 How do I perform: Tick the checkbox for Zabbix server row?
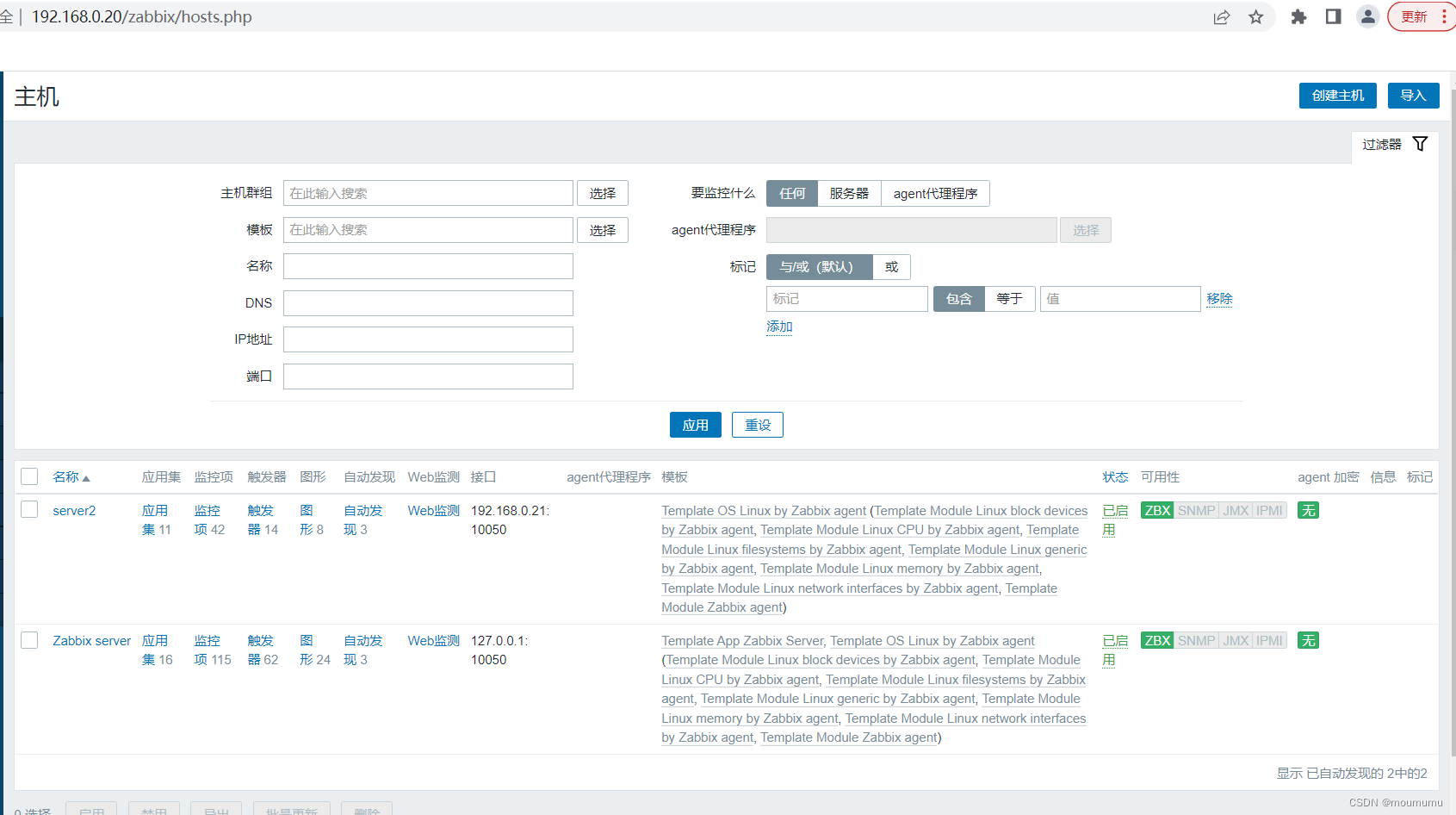click(29, 639)
